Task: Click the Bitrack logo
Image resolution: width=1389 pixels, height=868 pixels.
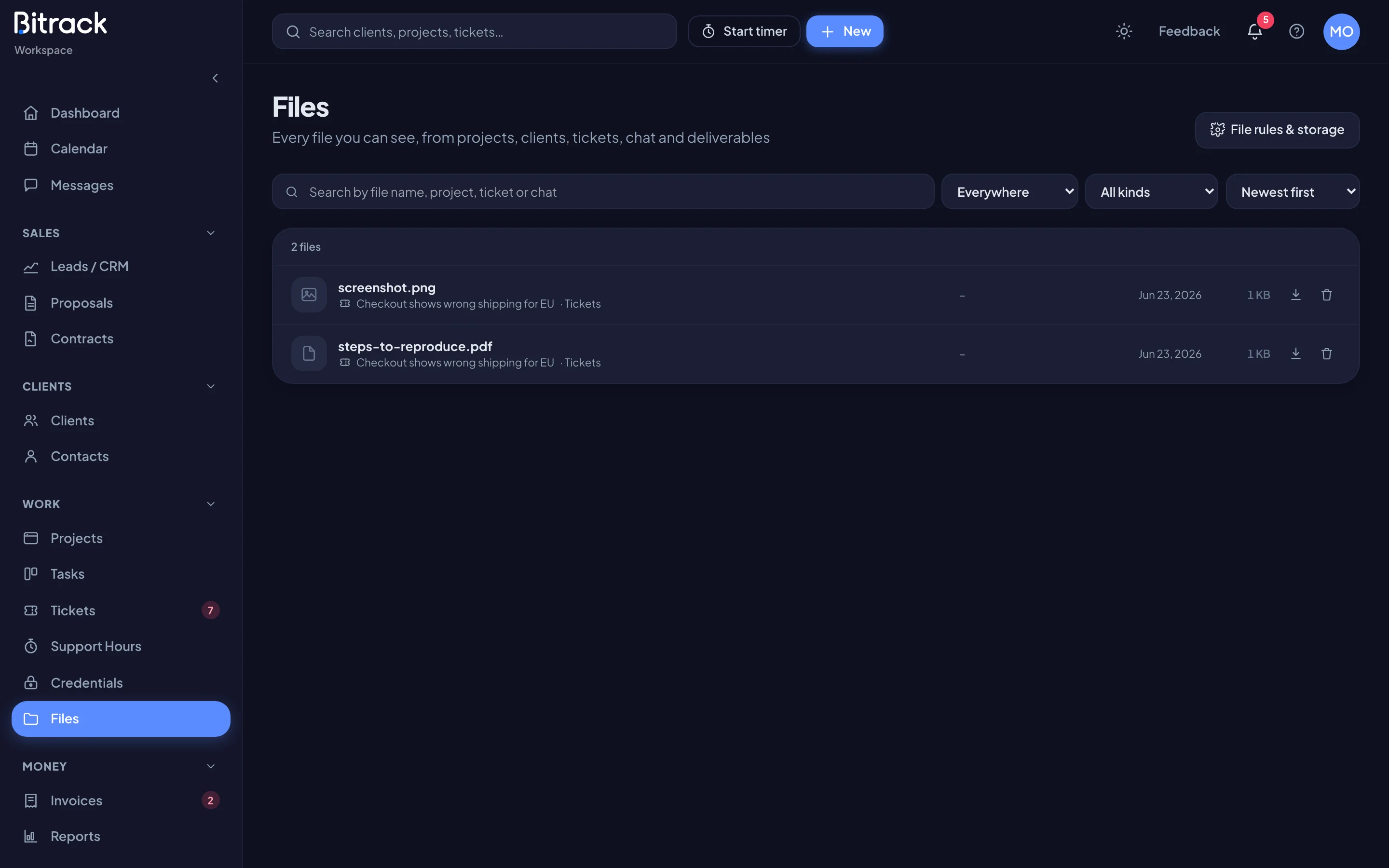Action: 60,24
